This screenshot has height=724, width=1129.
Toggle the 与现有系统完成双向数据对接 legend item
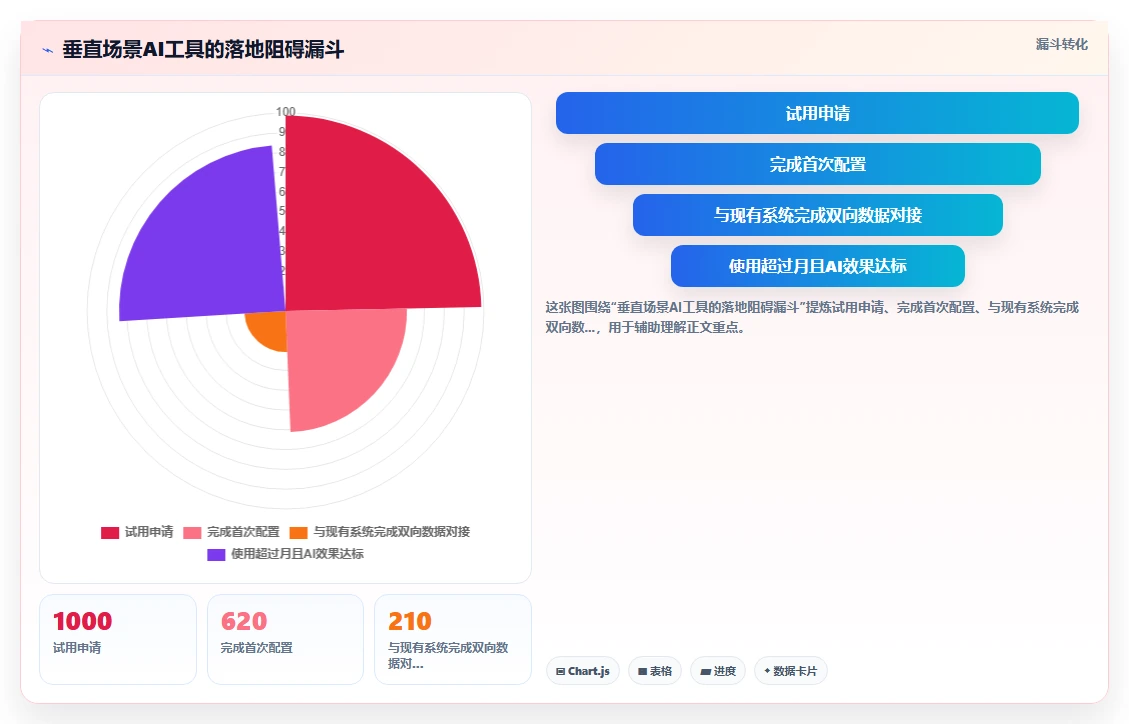point(379,532)
